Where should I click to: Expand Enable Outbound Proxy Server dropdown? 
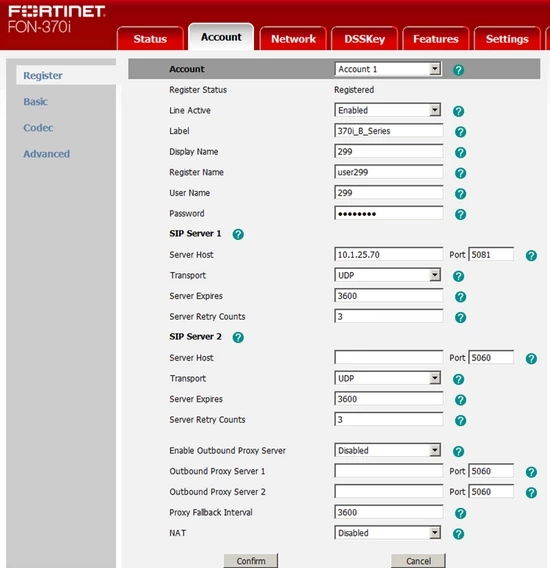(388, 450)
